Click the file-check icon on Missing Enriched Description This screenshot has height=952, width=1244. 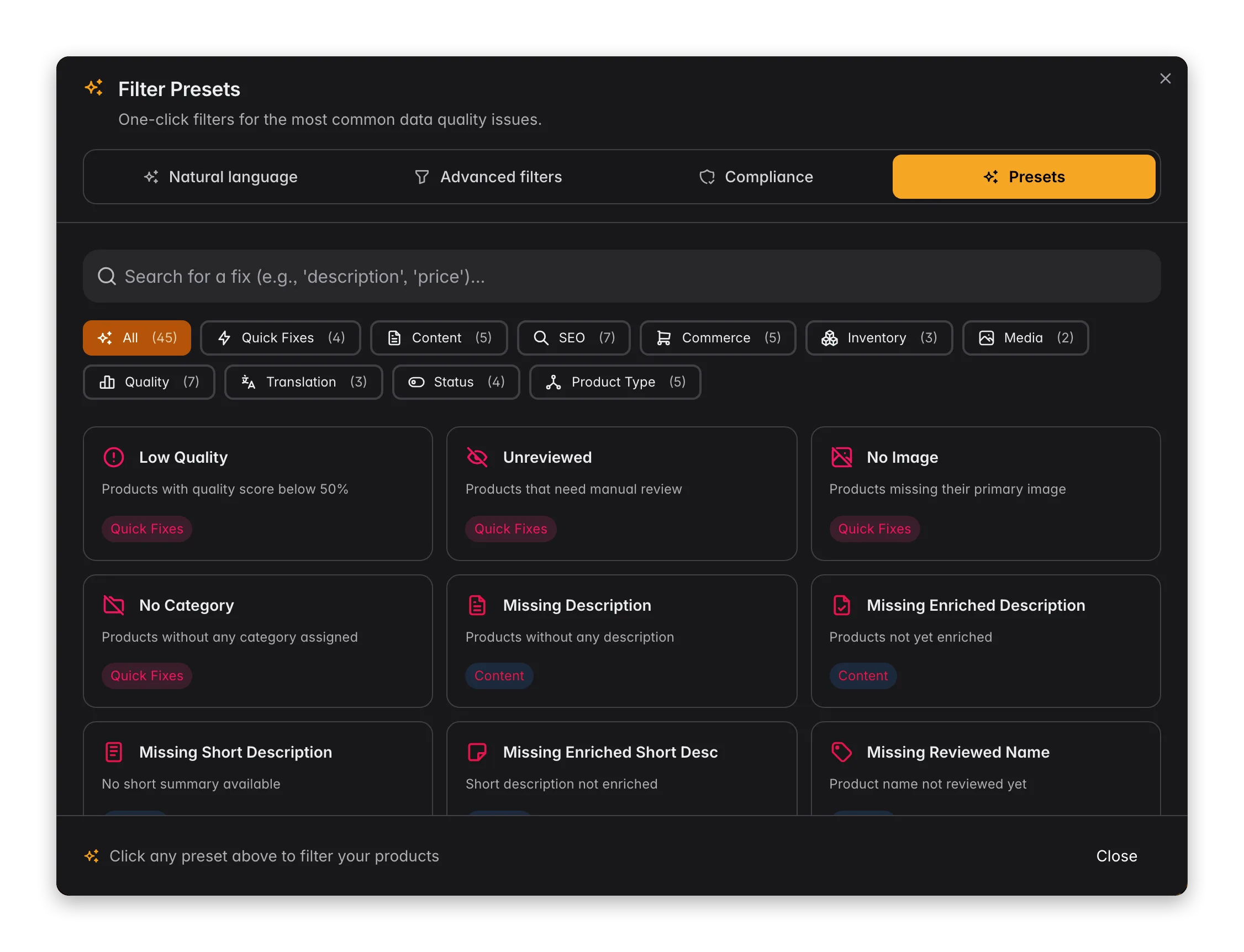pos(841,605)
